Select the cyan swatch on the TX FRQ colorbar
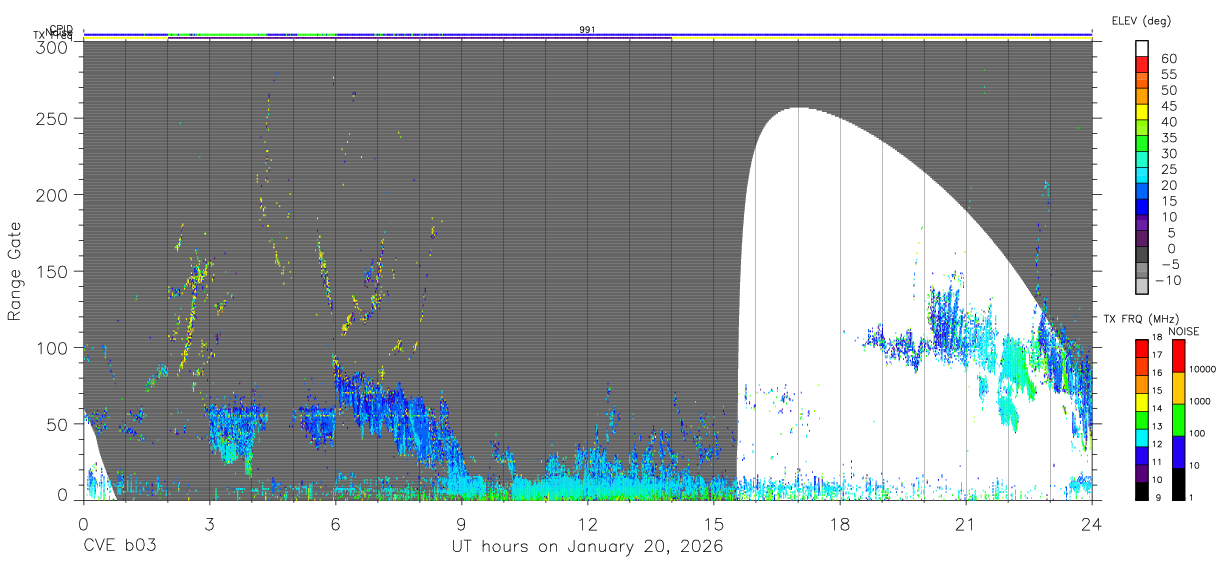Screen dimensions: 1228x567 pos(1142,438)
